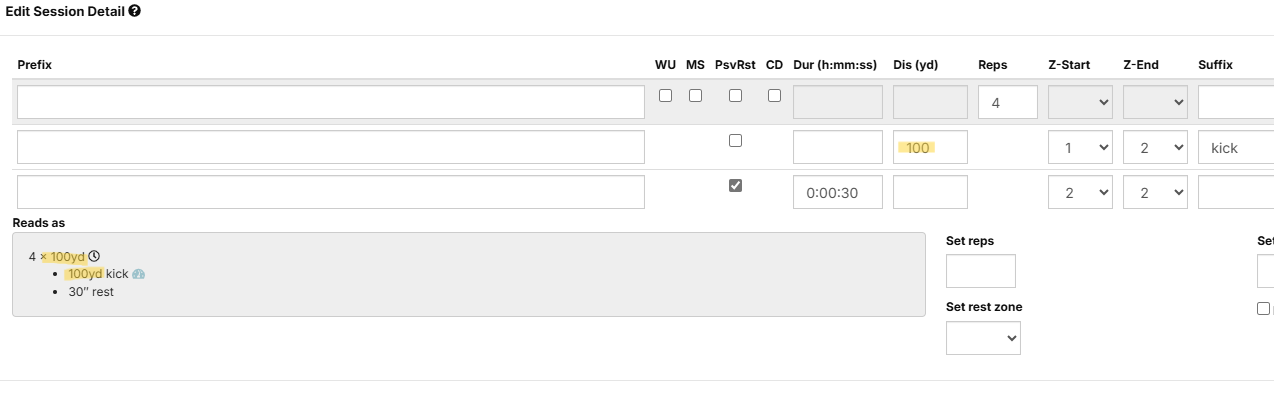Click the first row Prefix text field
This screenshot has height=394, width=1274.
(x=331, y=102)
